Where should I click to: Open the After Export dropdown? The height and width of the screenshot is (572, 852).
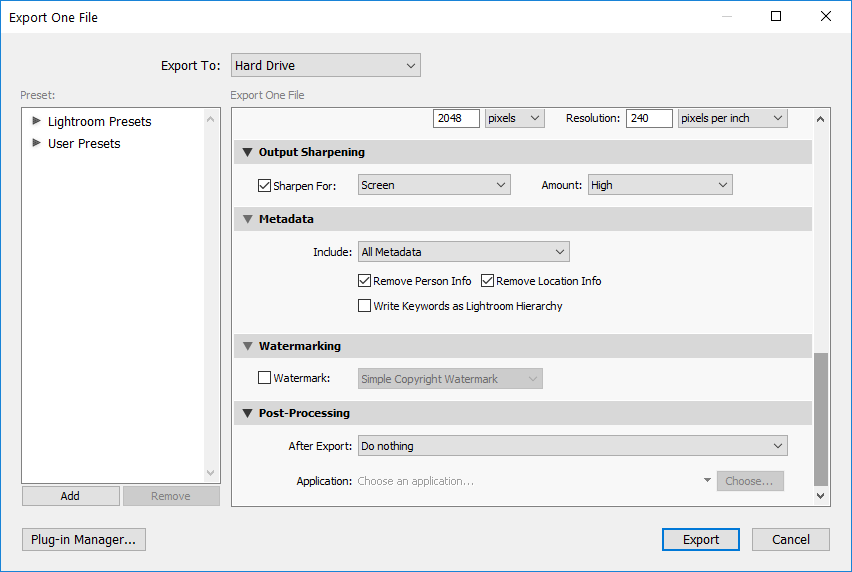pos(572,446)
